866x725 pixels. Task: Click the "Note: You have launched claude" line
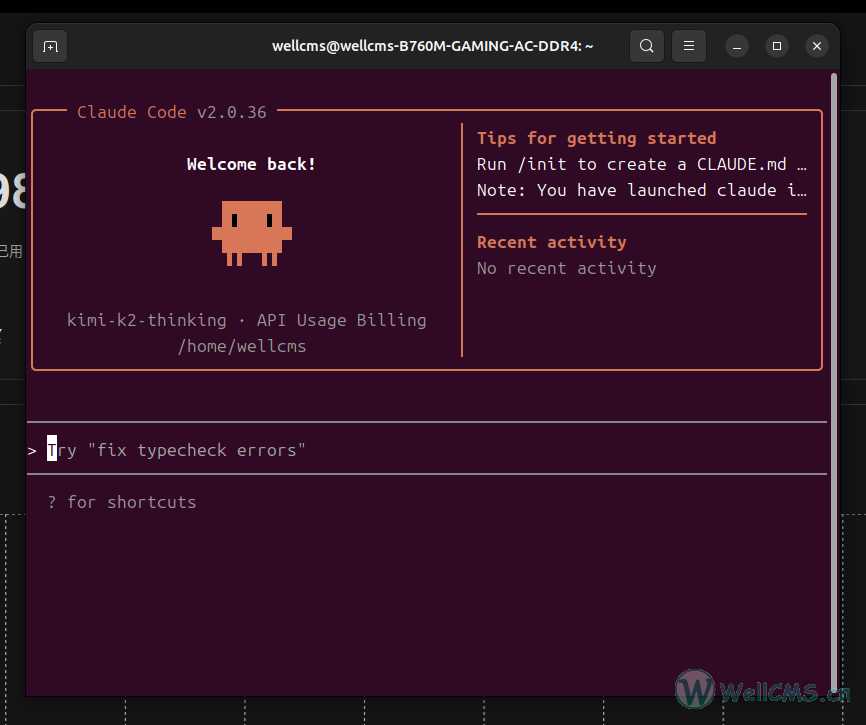[641, 190]
